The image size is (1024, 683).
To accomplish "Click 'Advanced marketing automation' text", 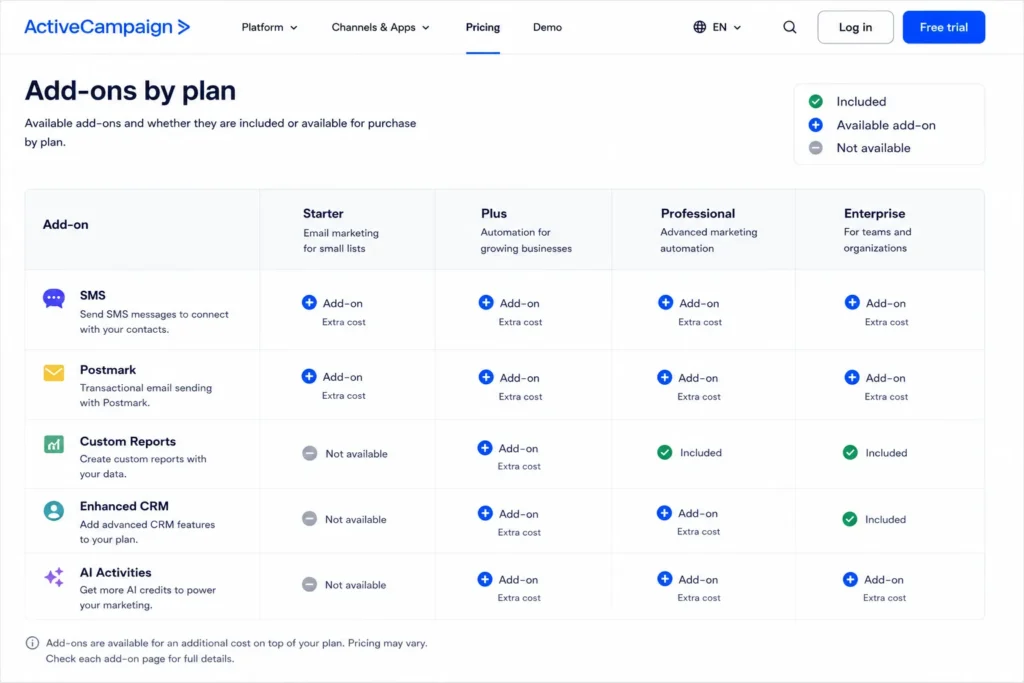I will pyautogui.click(x=709, y=240).
